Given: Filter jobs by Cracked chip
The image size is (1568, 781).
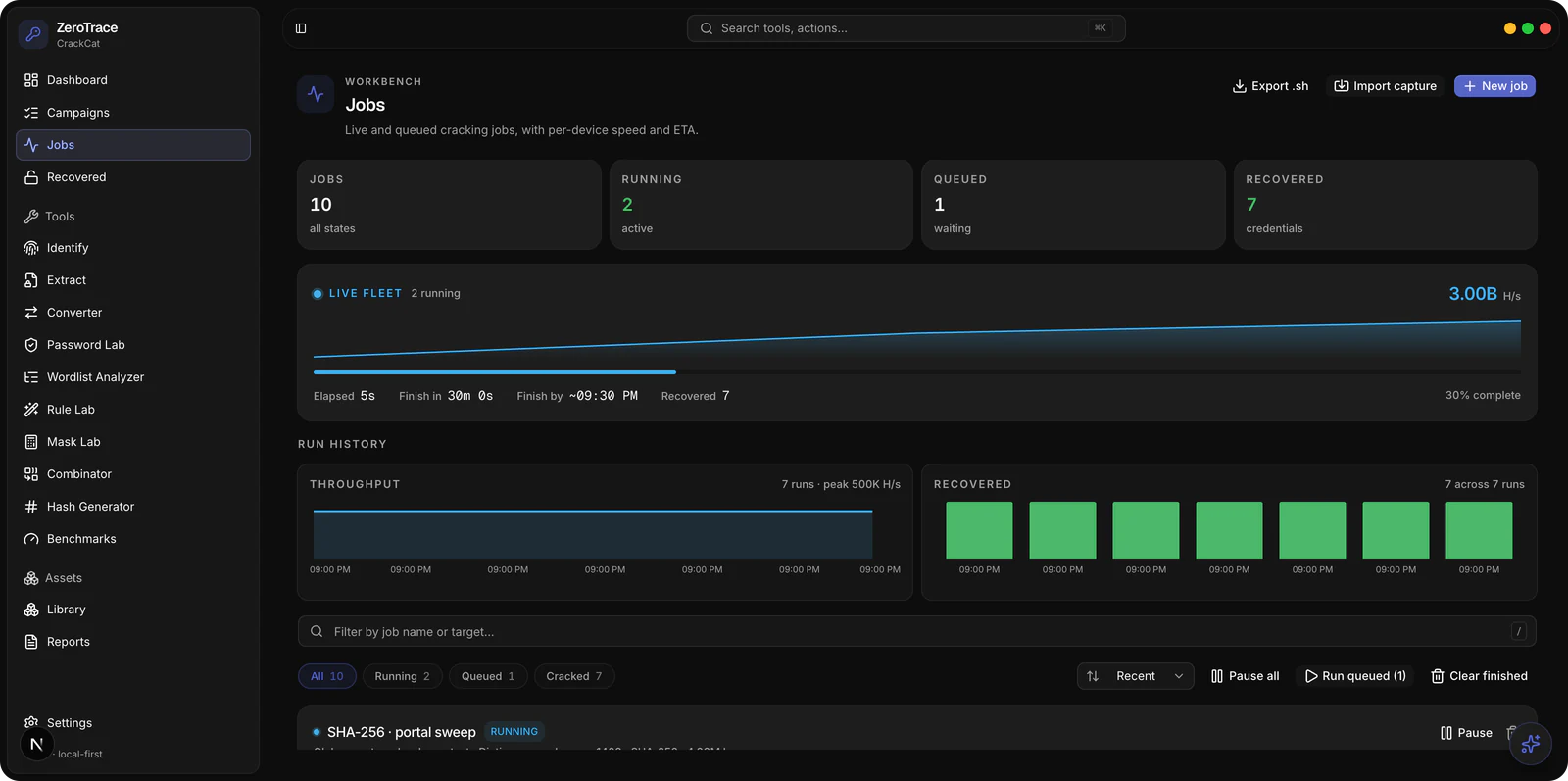Looking at the screenshot, I should 574,676.
